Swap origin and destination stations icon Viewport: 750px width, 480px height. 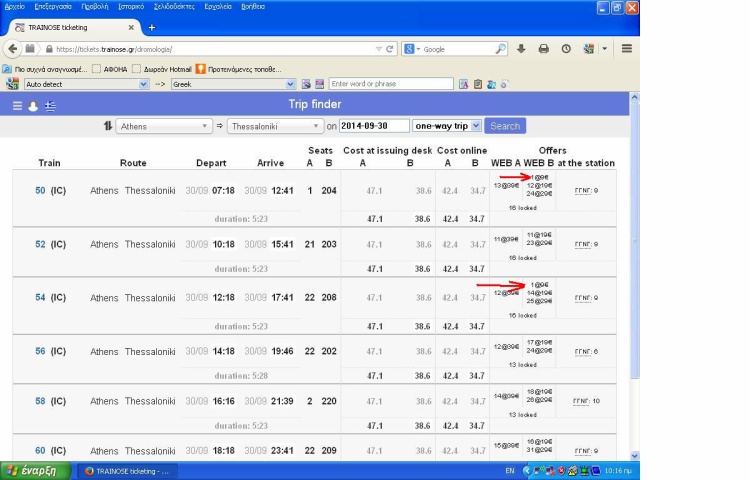108,126
